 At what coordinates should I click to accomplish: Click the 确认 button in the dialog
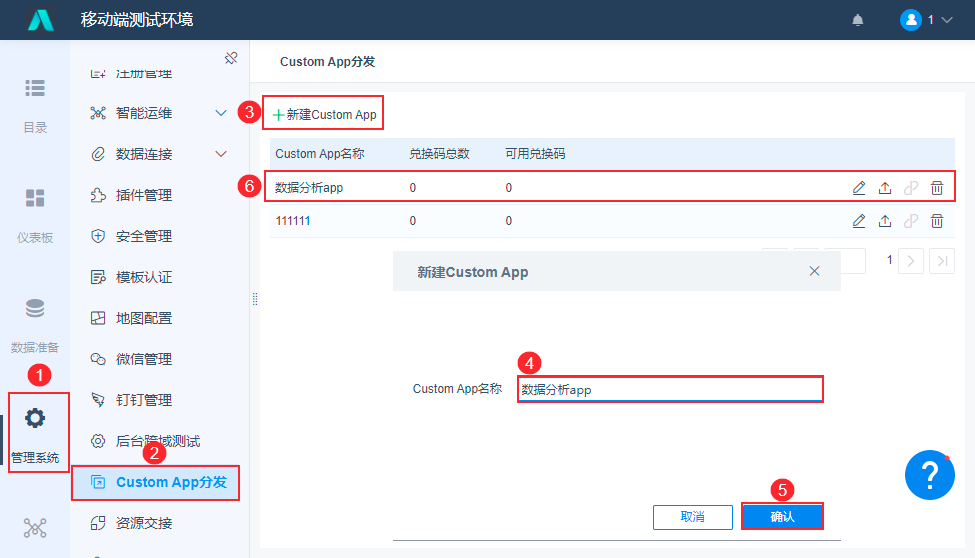coord(782,516)
